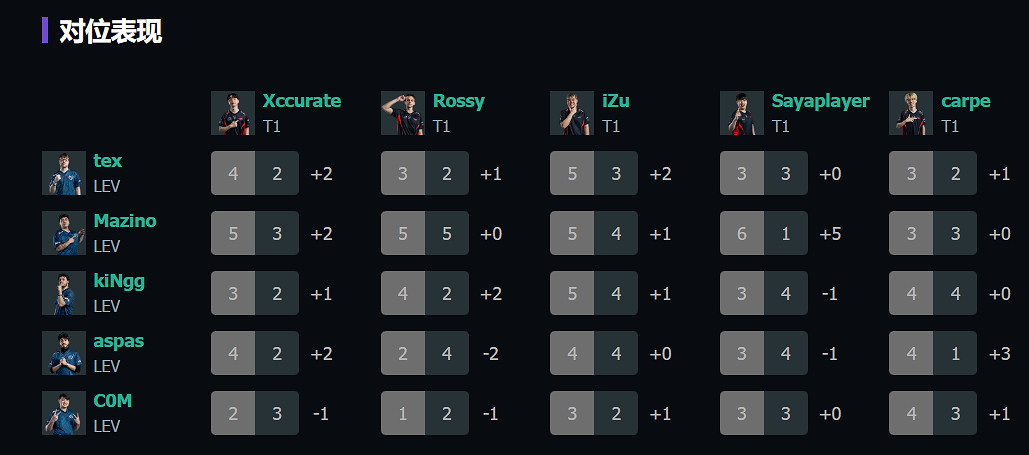
Task: Click Sayaplayer's avatar image
Action: click(x=742, y=113)
